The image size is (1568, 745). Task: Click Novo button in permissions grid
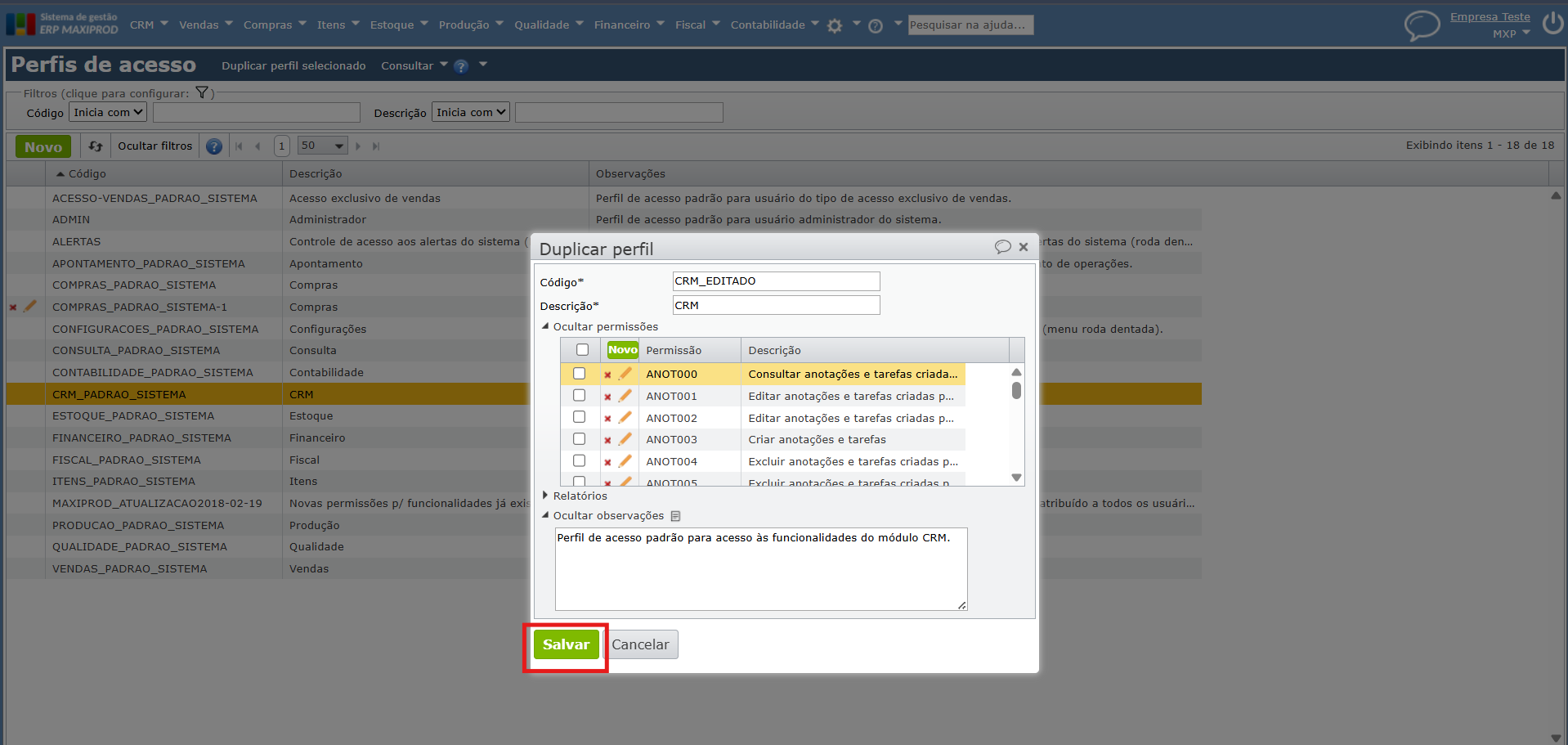coord(622,350)
